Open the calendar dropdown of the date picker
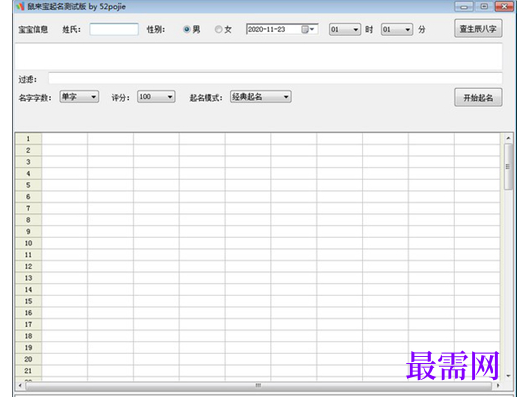Viewport: 518px width, 397px height. 308,29
